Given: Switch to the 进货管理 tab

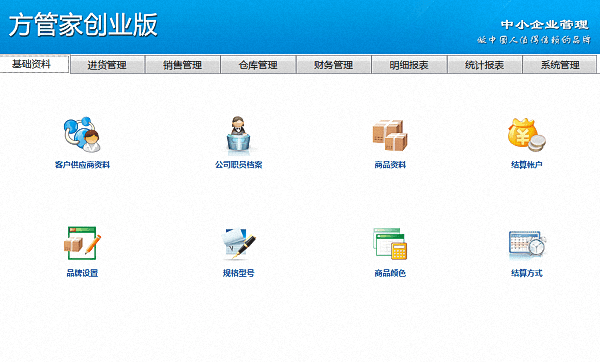Looking at the screenshot, I should (108, 65).
